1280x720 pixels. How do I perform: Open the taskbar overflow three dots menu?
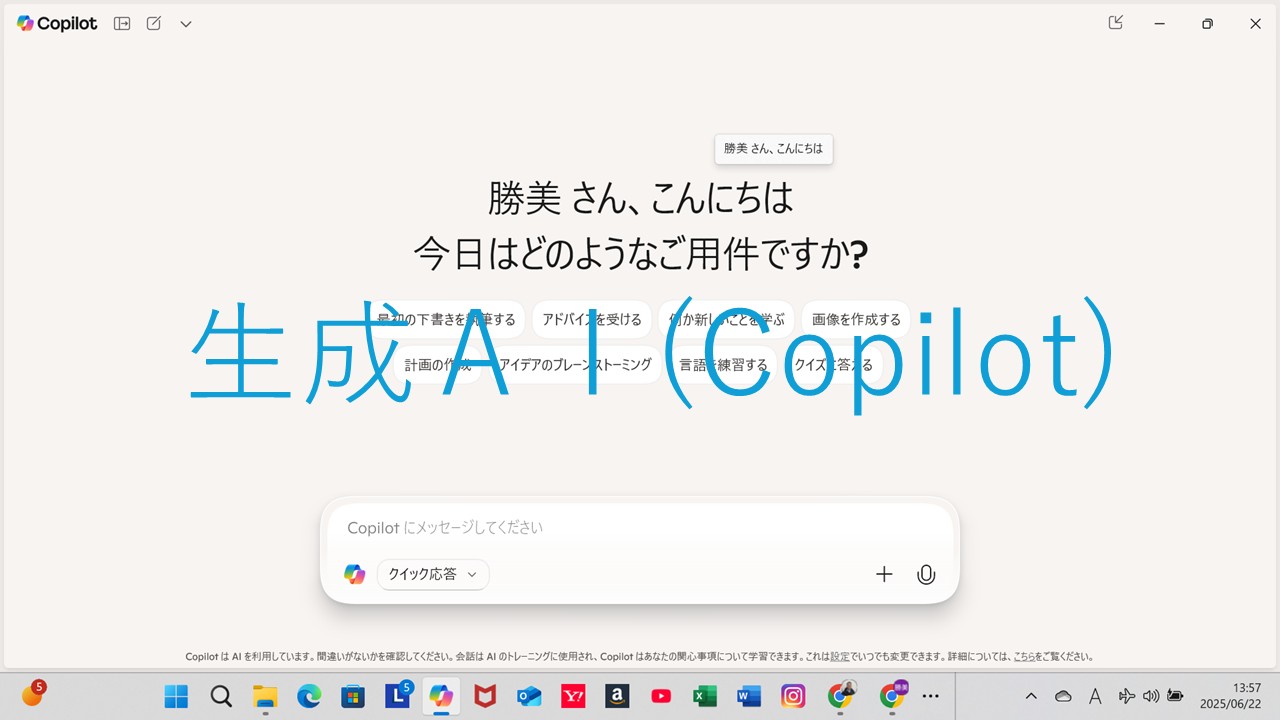[930, 696]
